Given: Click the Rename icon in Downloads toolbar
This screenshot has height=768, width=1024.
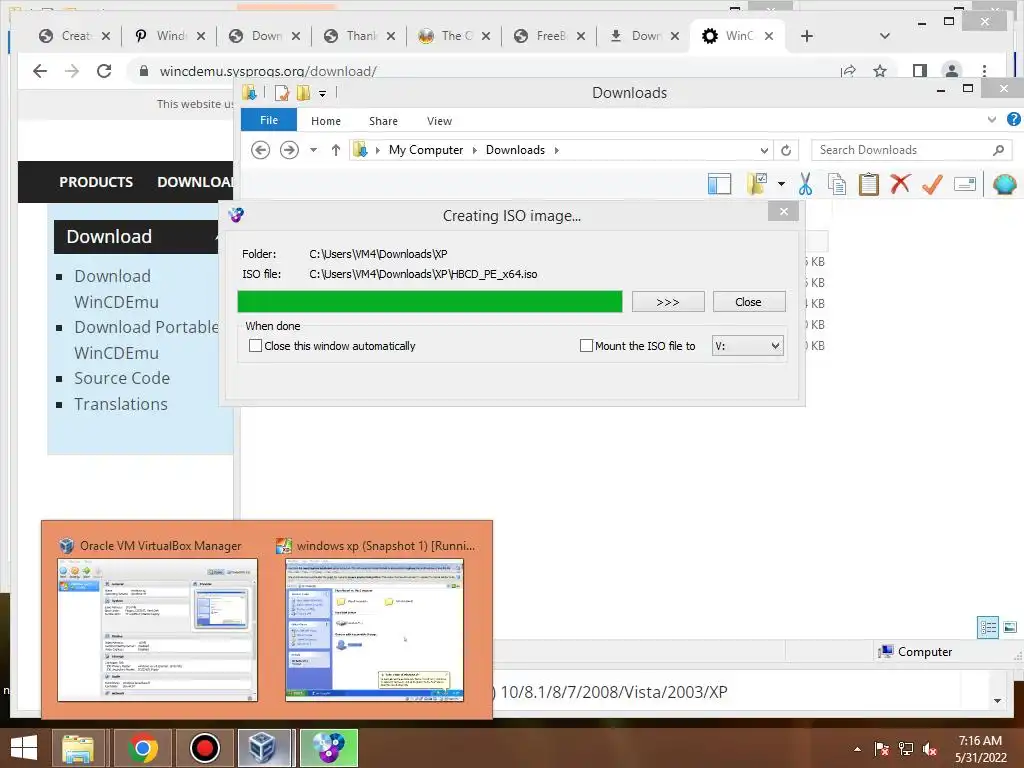Looking at the screenshot, I should pos(965,184).
